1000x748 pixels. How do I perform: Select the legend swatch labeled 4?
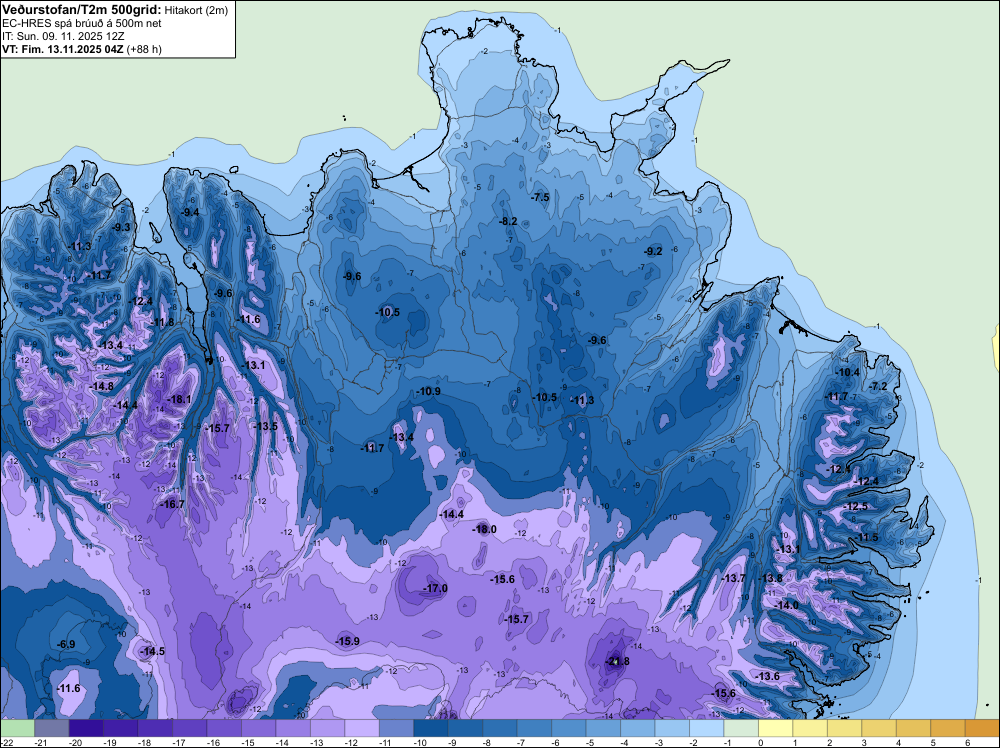tap(913, 728)
